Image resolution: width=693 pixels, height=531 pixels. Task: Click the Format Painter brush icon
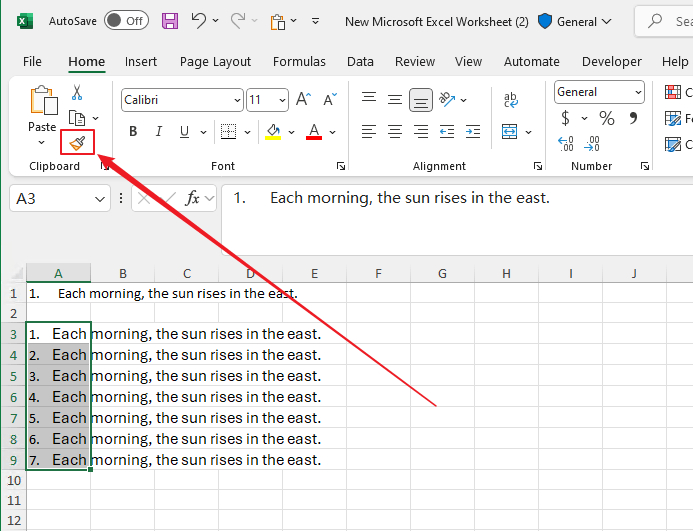point(78,143)
